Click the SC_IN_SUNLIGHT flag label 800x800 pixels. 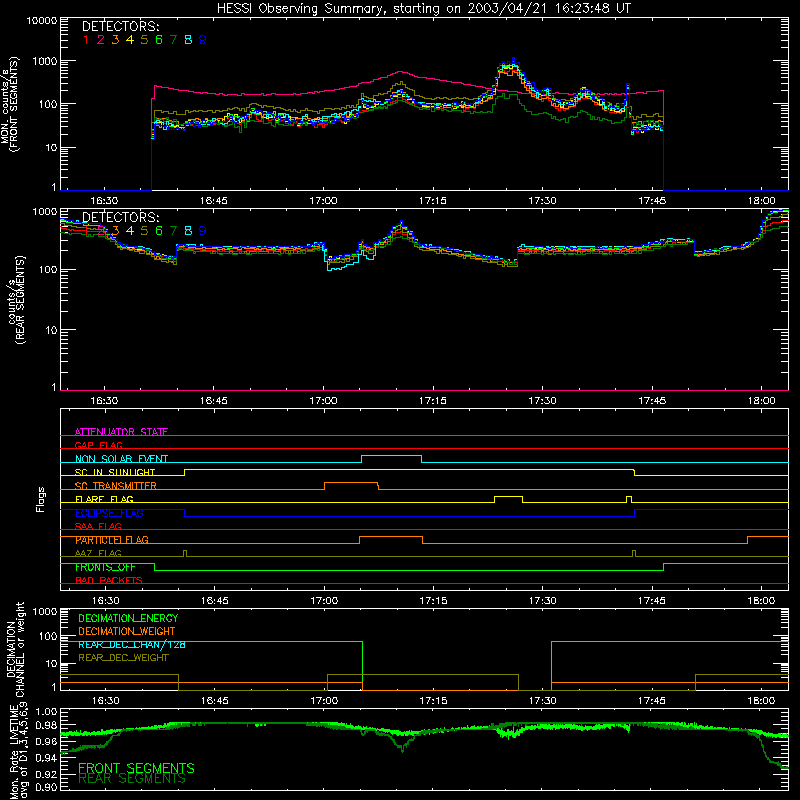click(115, 472)
